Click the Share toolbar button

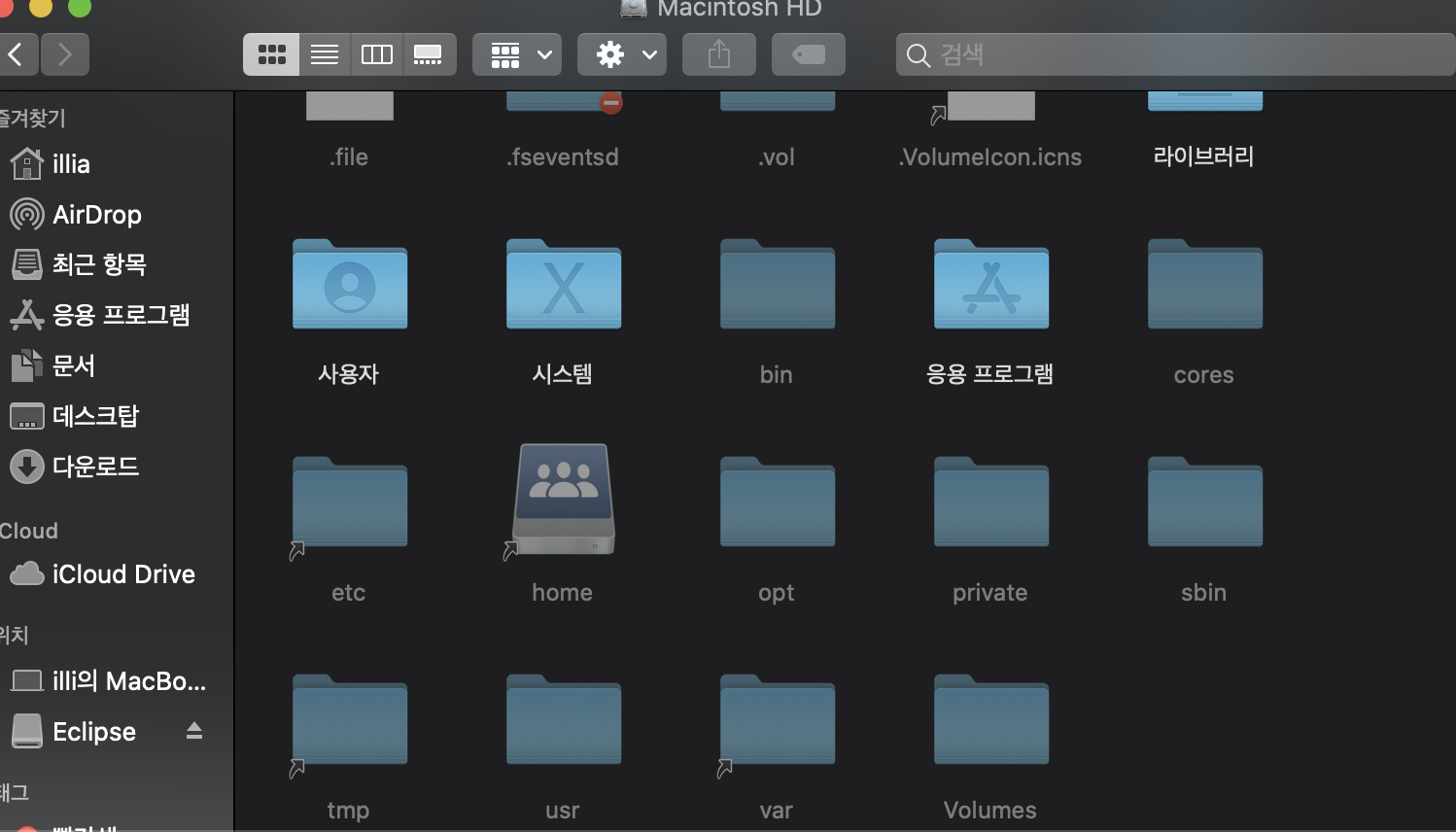coord(719,54)
